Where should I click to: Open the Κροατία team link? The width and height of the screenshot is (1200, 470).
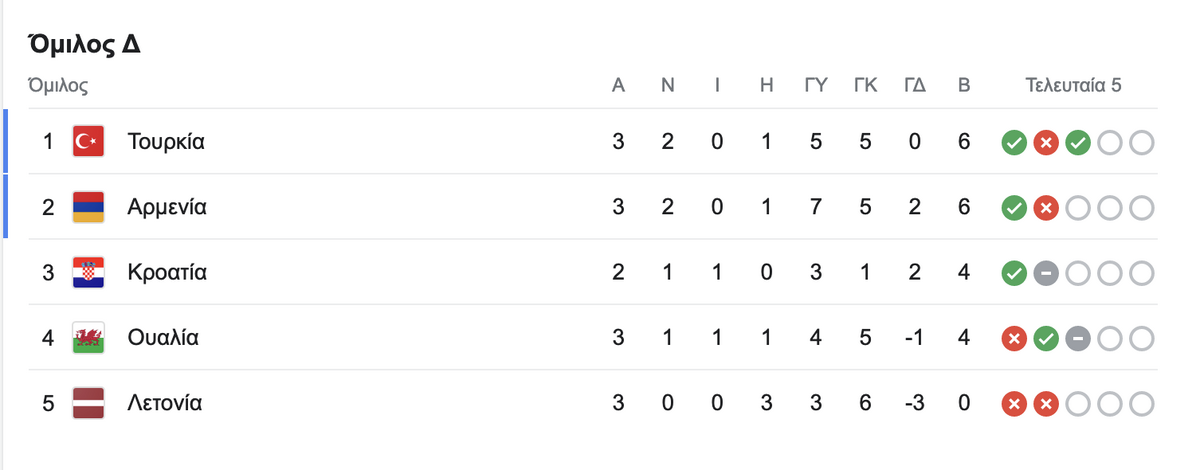click(x=167, y=272)
